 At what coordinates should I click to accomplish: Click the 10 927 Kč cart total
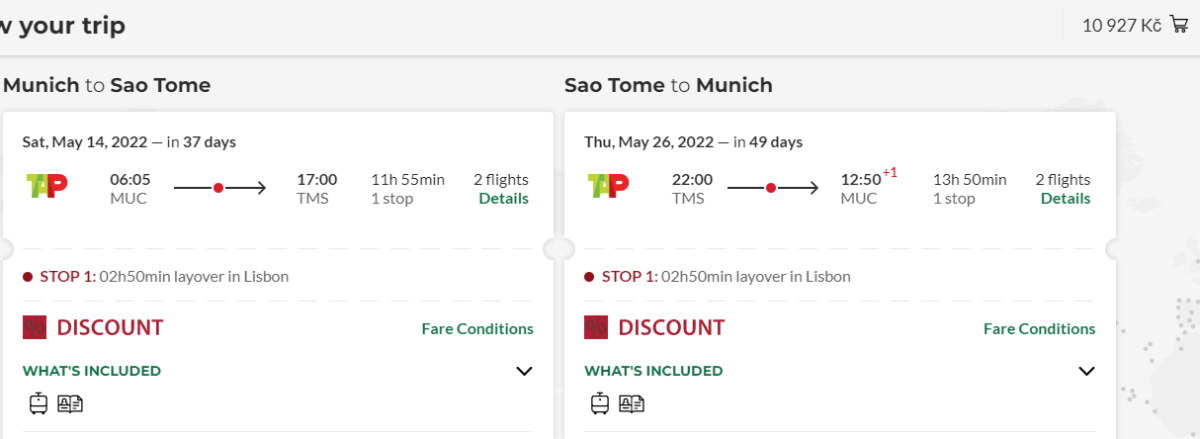tap(1121, 26)
